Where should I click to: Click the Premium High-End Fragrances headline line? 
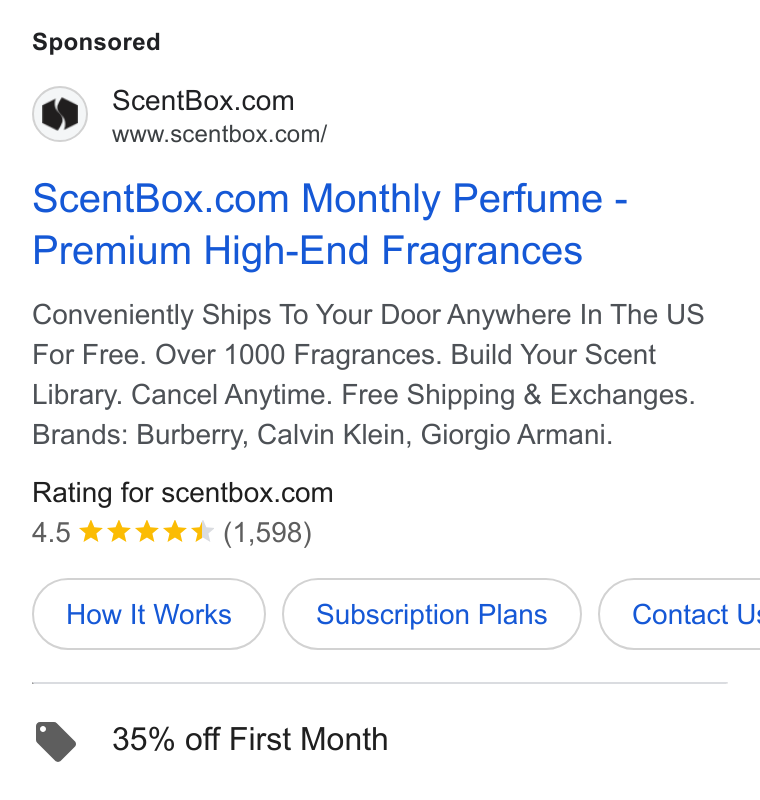pyautogui.click(x=308, y=251)
